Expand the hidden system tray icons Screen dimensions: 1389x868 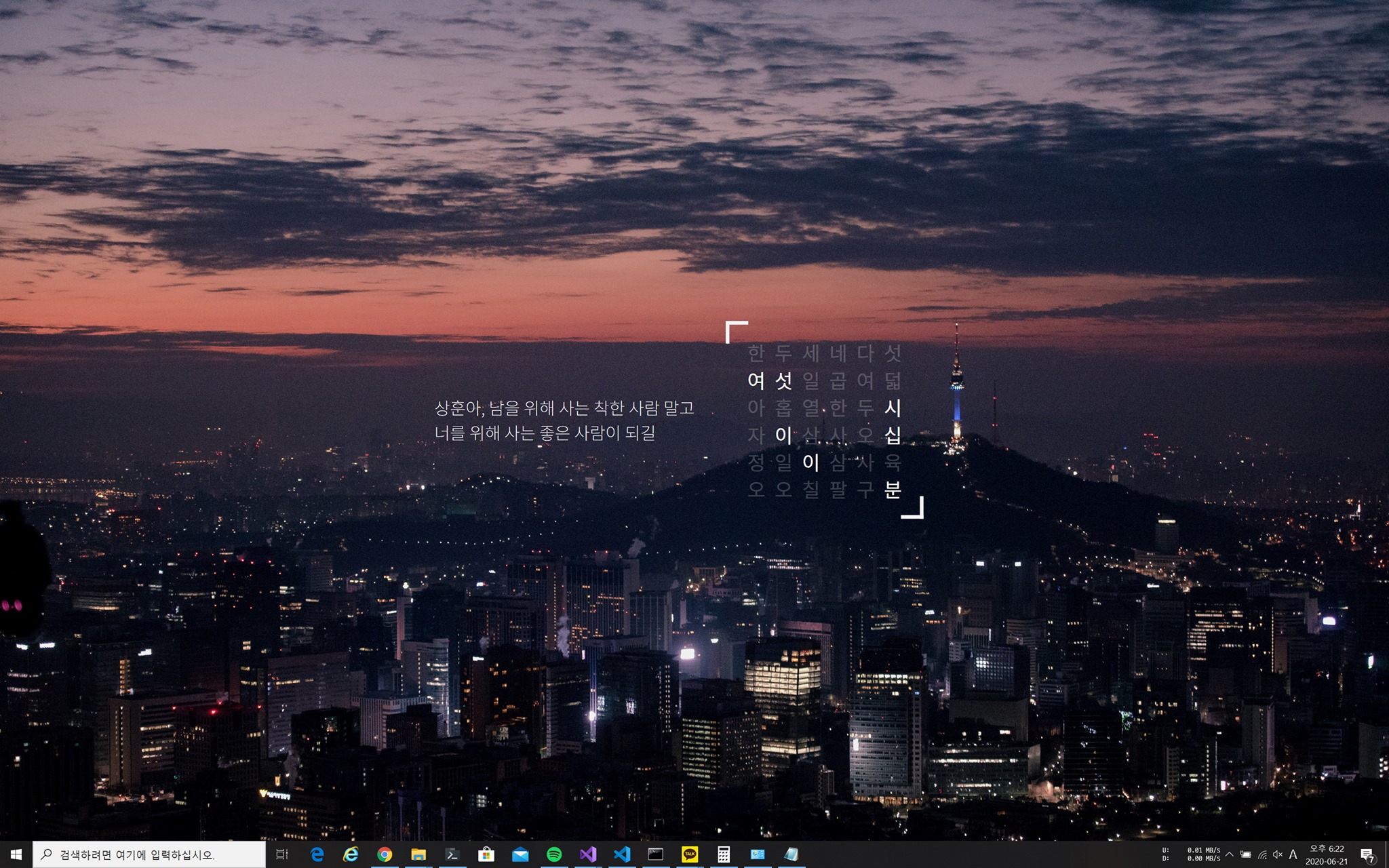[x=1229, y=854]
